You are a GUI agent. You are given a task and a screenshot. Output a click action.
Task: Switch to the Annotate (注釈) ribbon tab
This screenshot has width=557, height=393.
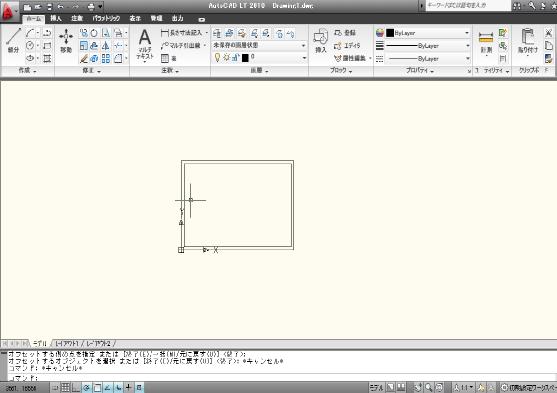click(77, 18)
